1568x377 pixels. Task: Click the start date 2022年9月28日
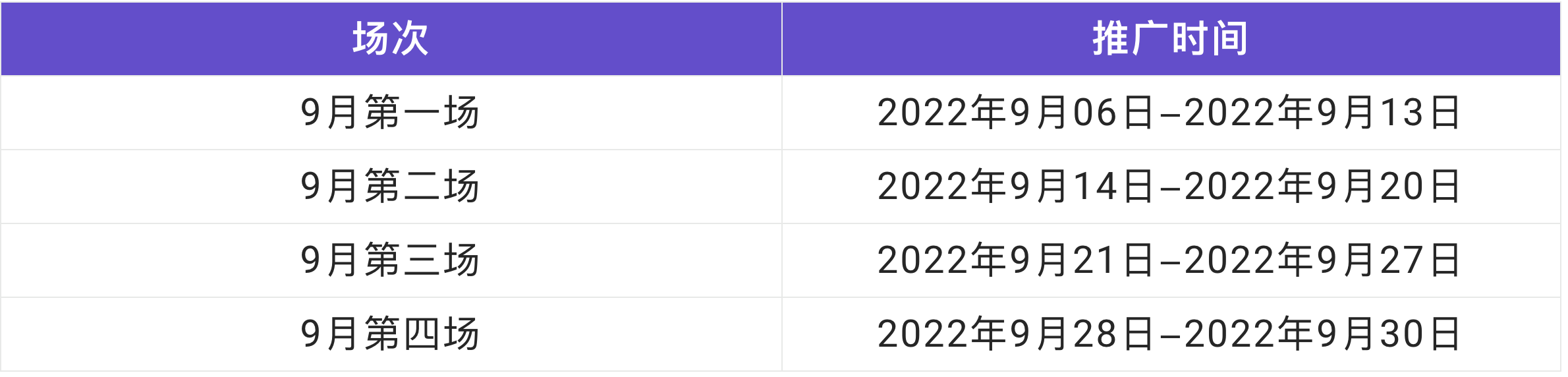(x=1015, y=334)
